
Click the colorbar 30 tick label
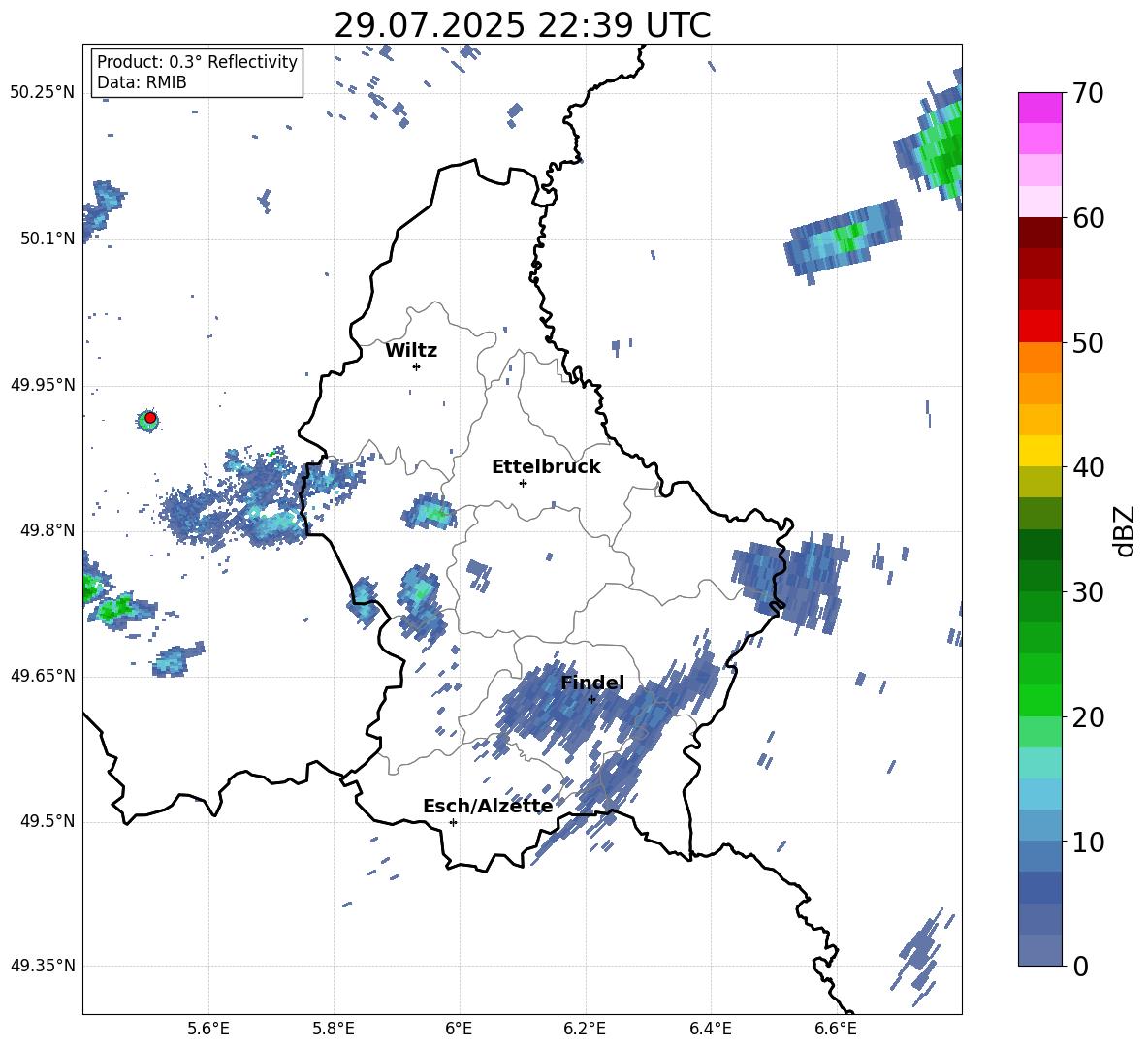1088,592
